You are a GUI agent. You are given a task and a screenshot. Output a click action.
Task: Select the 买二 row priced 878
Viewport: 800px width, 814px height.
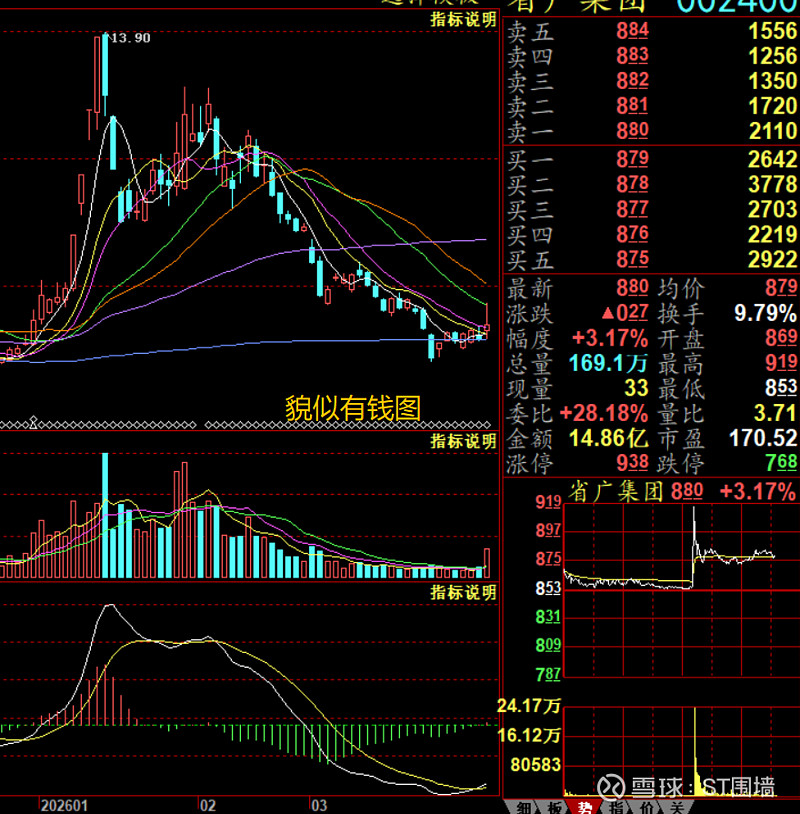click(652, 184)
